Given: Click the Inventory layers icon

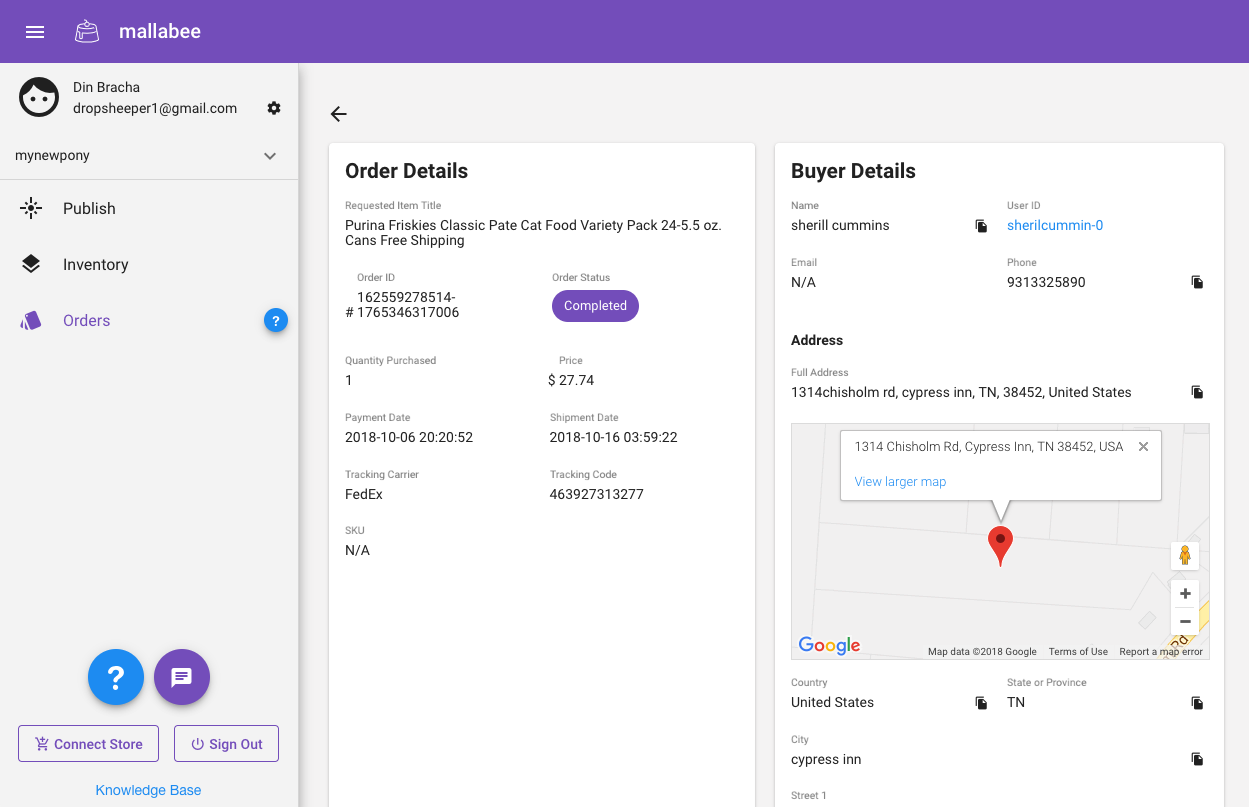Looking at the screenshot, I should pos(31,264).
